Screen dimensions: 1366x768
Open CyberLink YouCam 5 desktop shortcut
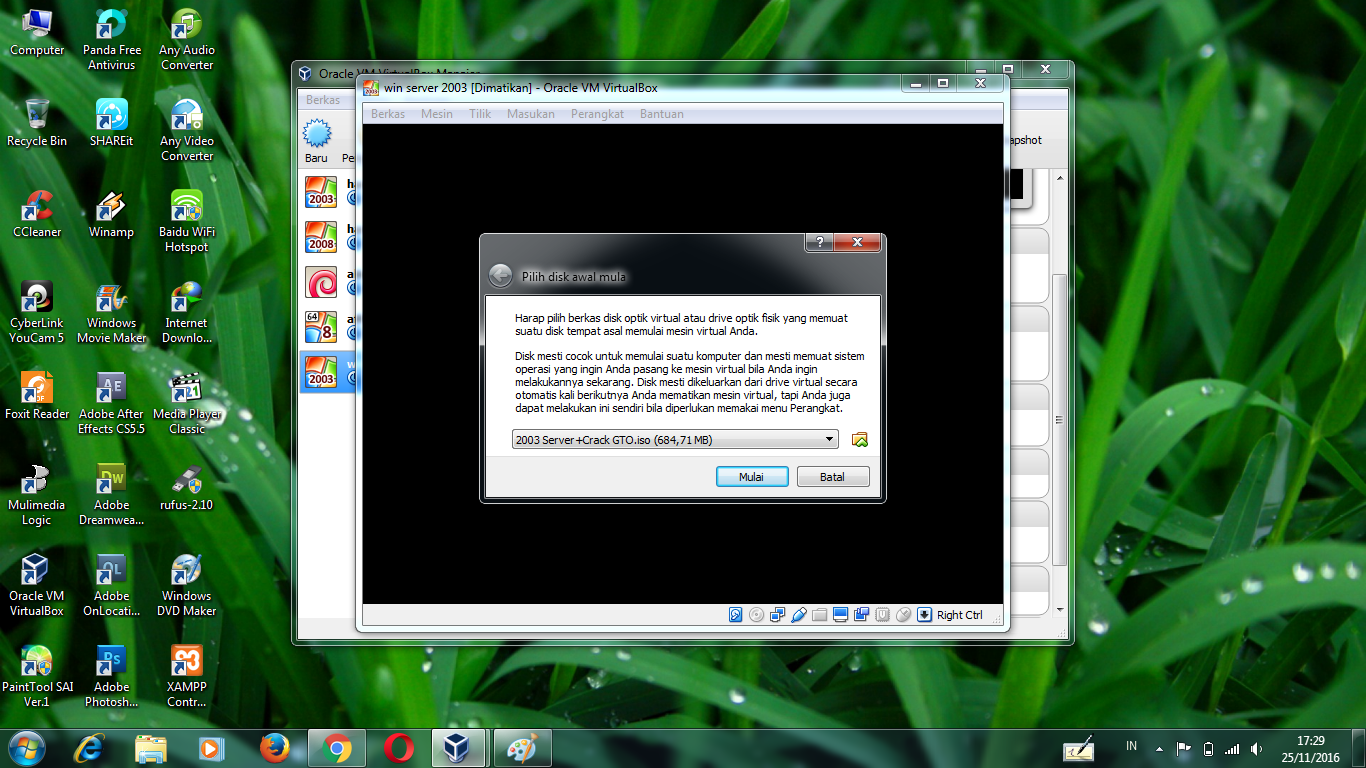(x=37, y=312)
